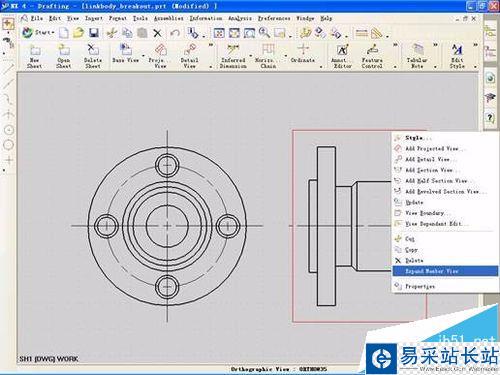Image resolution: width=500 pixels, height=375 pixels.
Task: Click the Tabular Note tool
Action: pyautogui.click(x=417, y=57)
